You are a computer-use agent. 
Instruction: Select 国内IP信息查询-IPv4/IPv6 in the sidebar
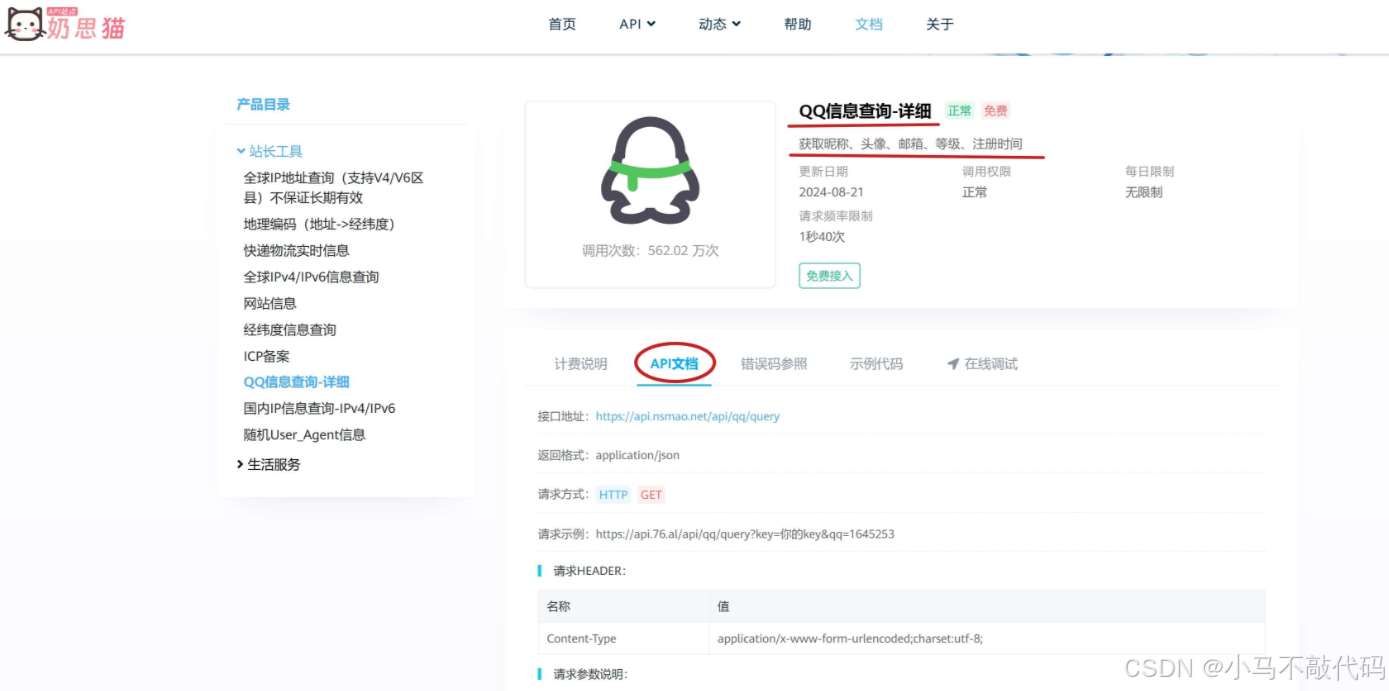coord(320,409)
